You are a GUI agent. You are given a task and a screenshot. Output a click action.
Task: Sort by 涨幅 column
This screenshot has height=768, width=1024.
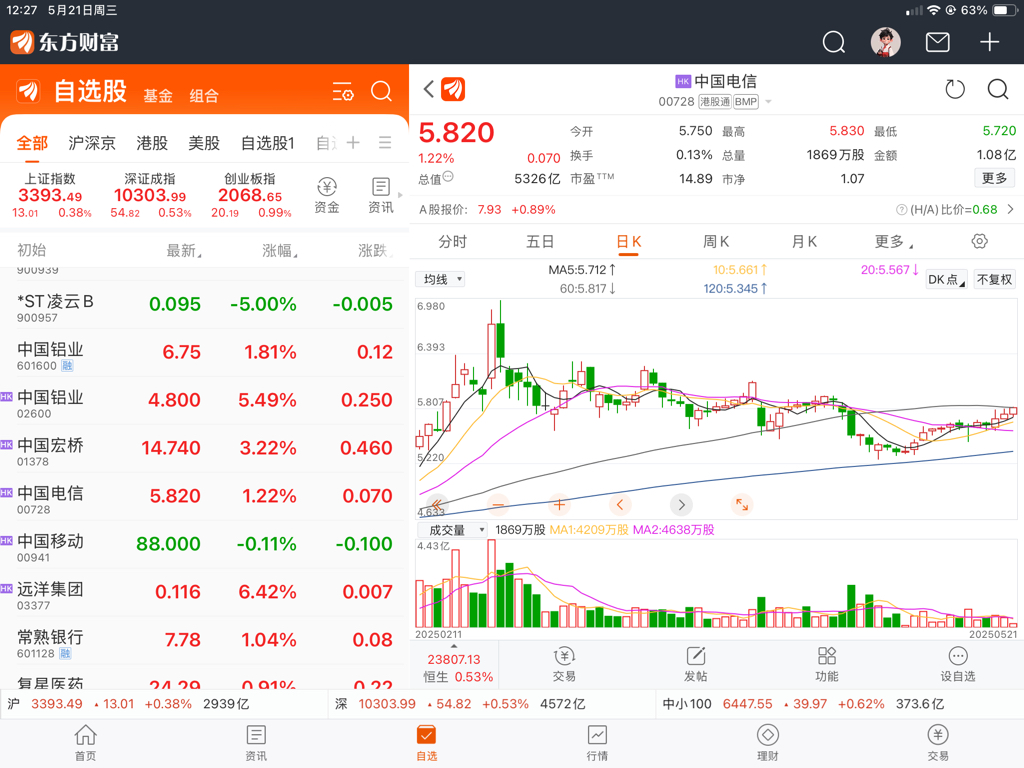tap(280, 251)
